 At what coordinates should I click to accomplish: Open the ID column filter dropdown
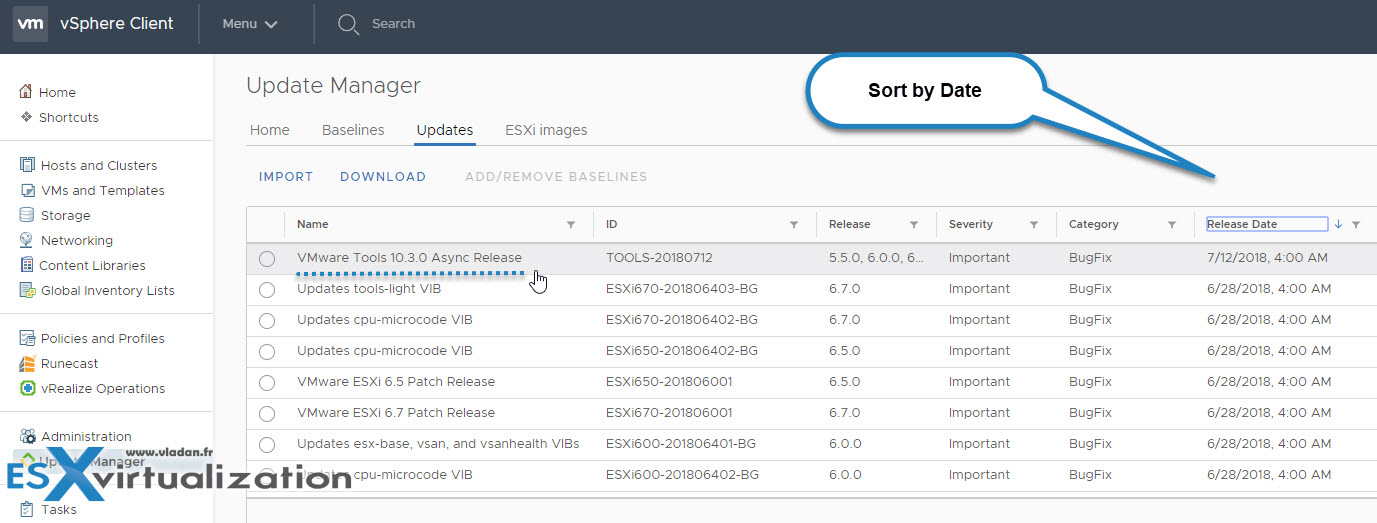click(x=794, y=225)
